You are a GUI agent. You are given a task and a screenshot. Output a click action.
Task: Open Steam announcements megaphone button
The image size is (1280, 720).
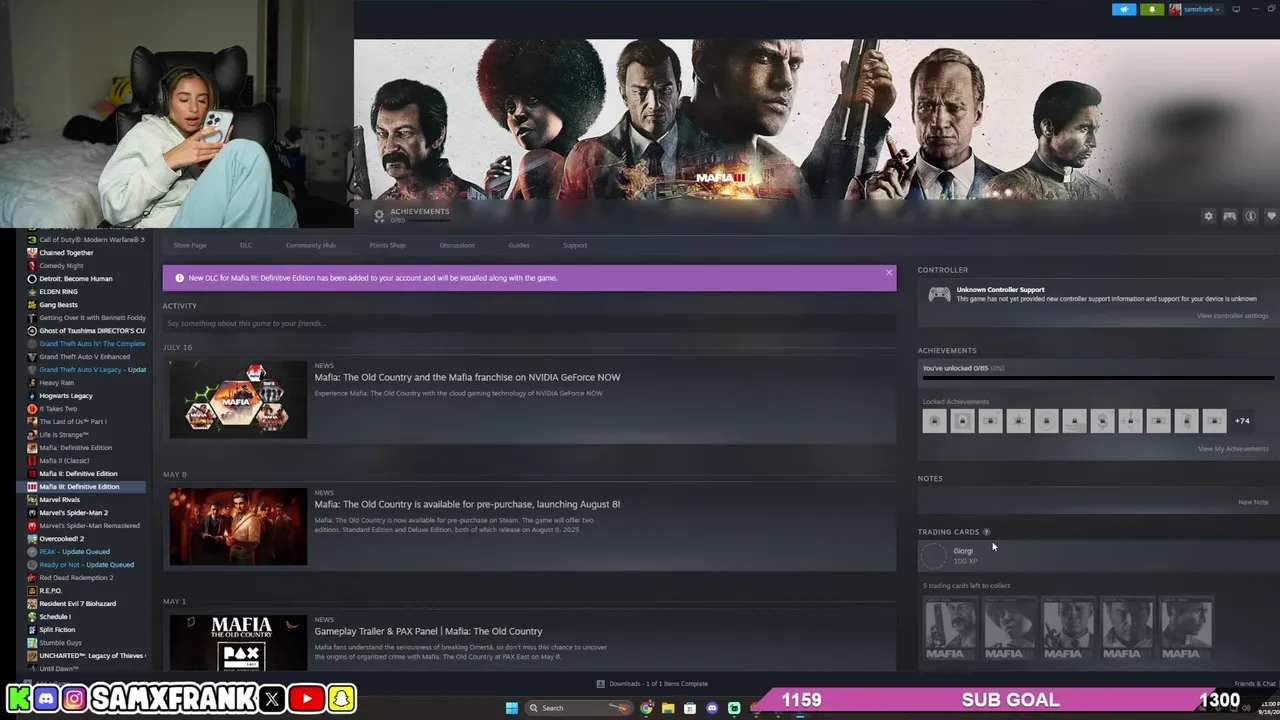pos(1124,9)
